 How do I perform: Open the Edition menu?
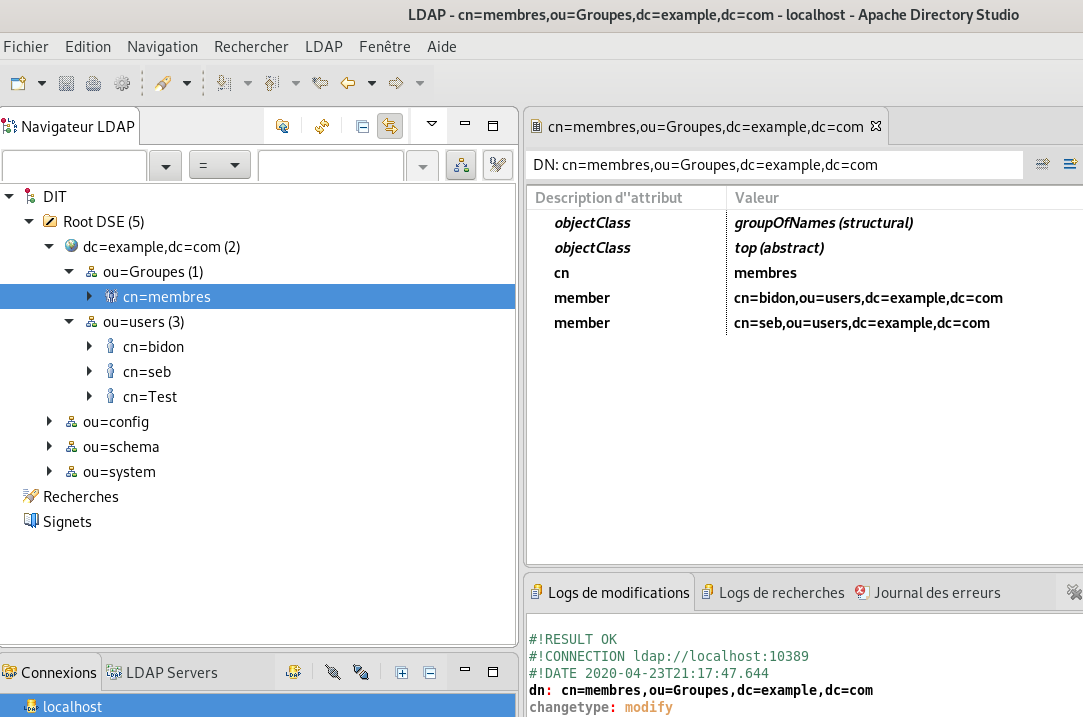pos(88,47)
